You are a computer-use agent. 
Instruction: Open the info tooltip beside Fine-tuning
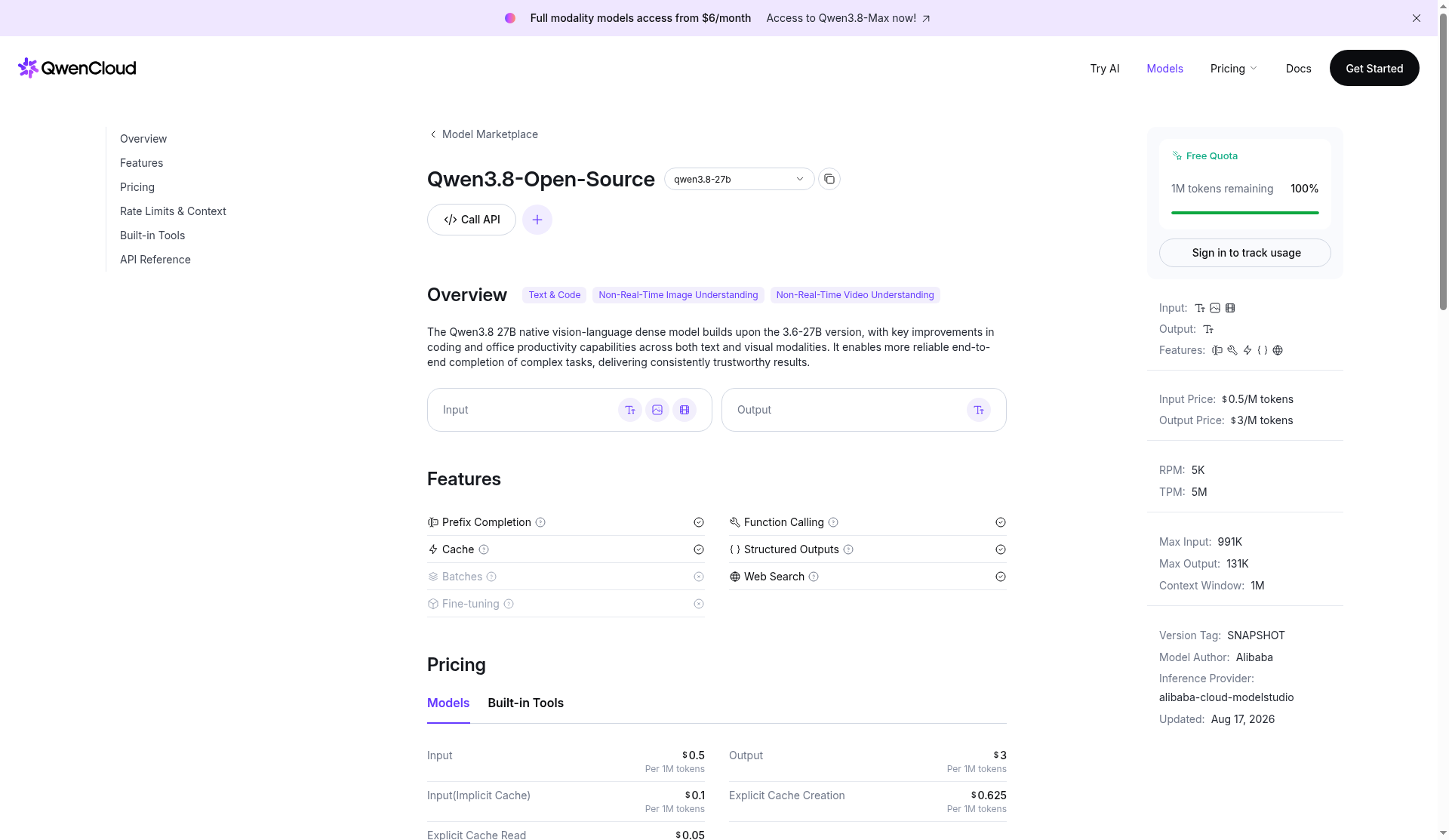pos(509,604)
